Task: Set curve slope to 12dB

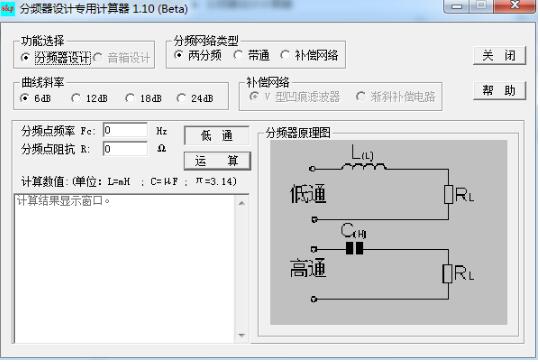Action: point(89,98)
